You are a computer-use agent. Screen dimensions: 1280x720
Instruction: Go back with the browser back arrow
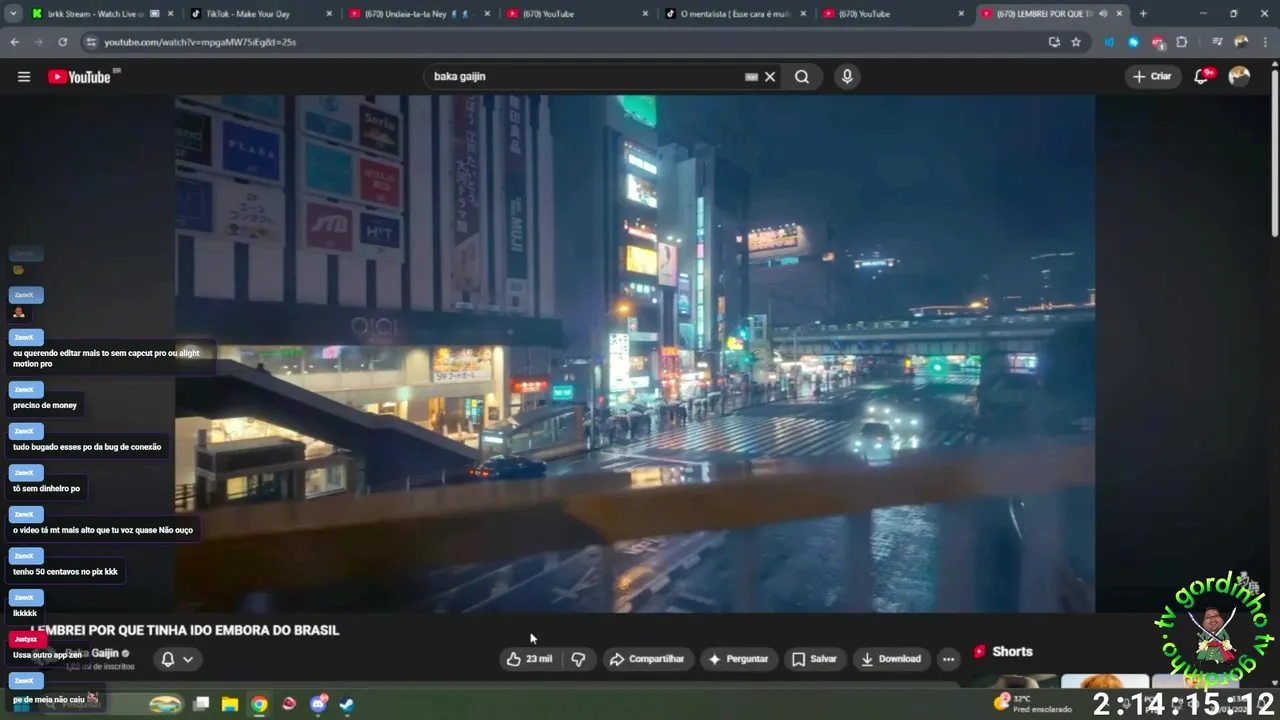pos(14,42)
